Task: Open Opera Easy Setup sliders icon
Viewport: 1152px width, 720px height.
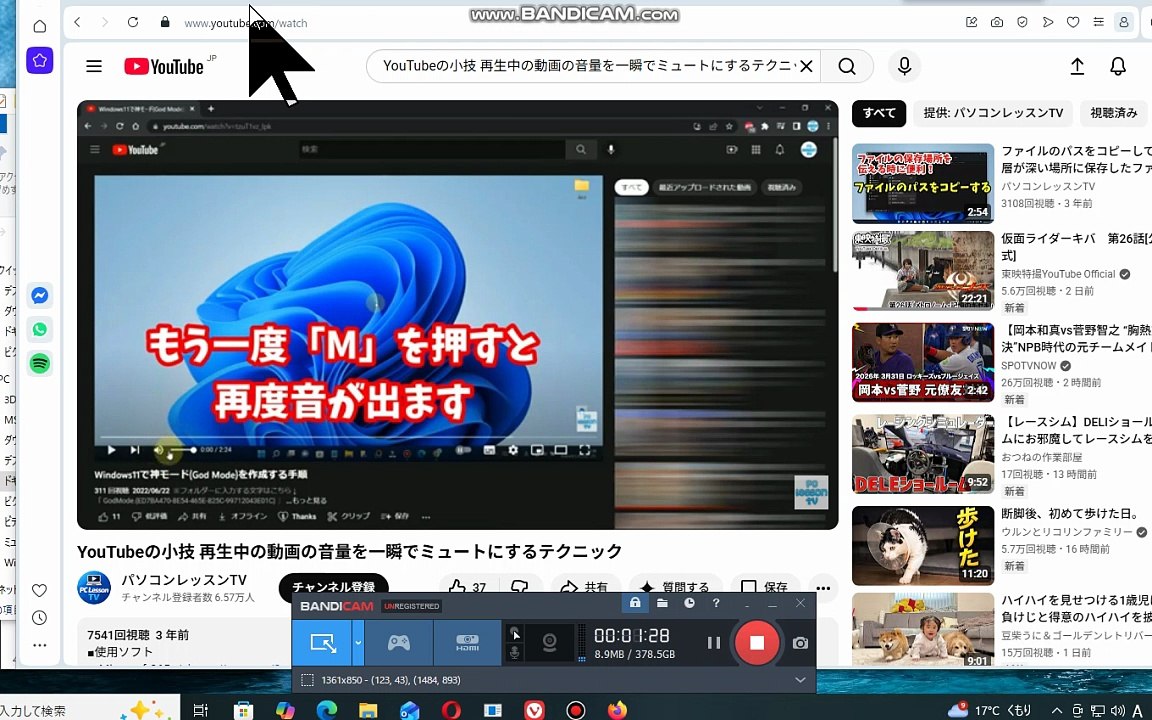Action: pyautogui.click(x=1098, y=22)
